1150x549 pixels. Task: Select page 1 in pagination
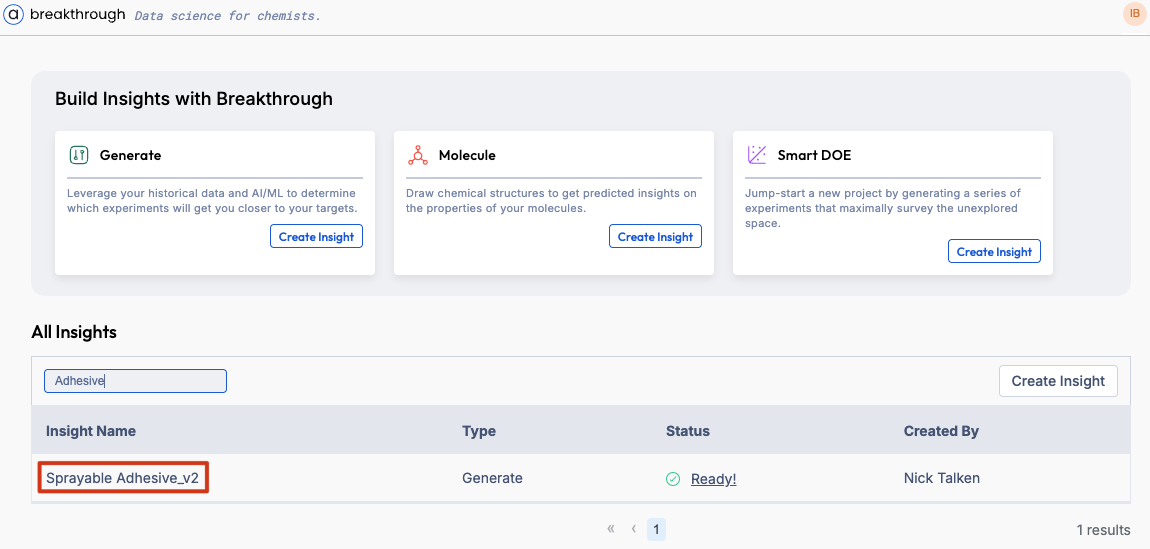point(656,528)
